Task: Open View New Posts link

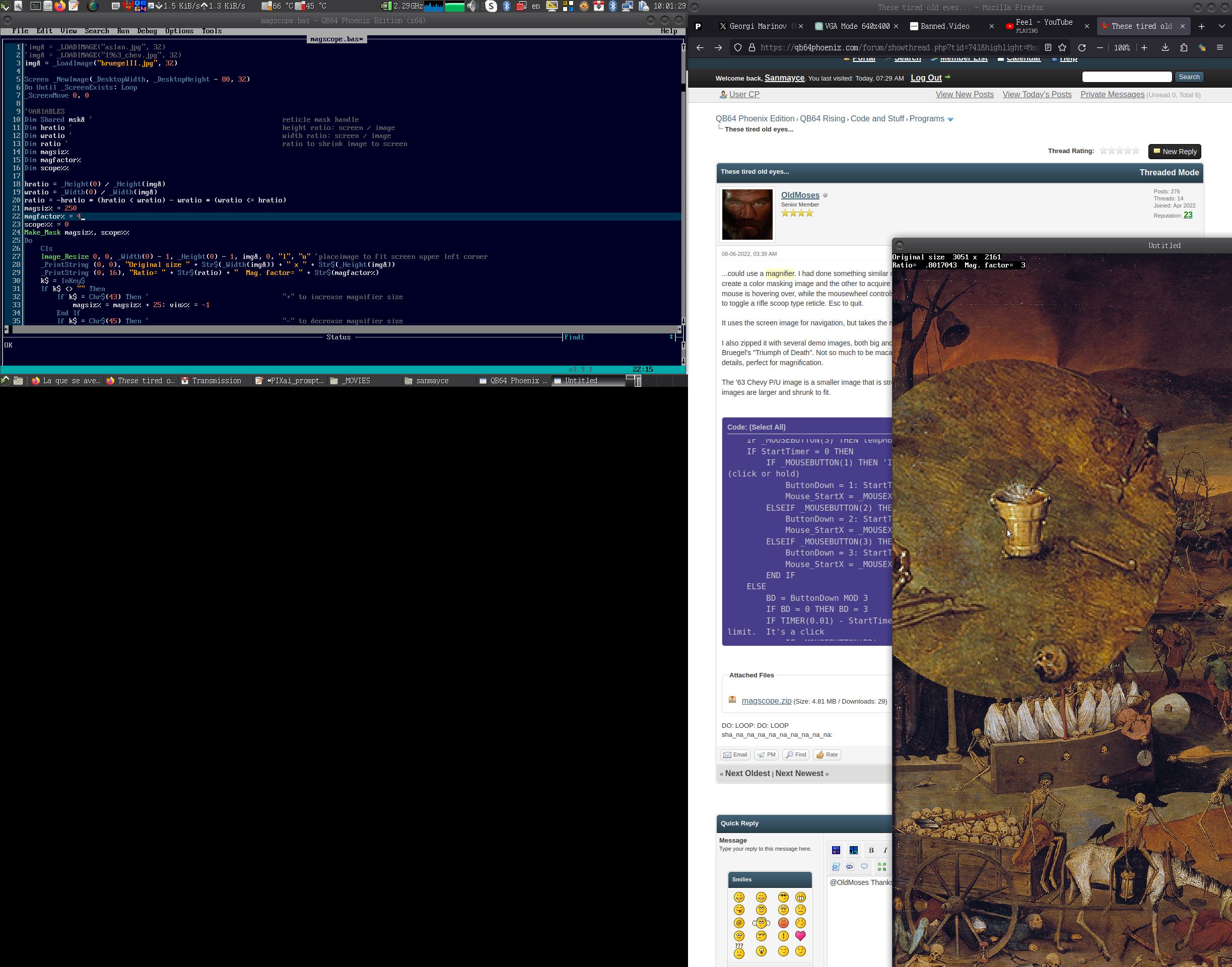Action: [x=964, y=95]
